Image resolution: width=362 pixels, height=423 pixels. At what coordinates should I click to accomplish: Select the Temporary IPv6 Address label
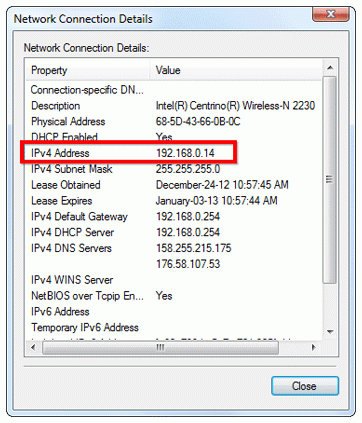tap(85, 328)
